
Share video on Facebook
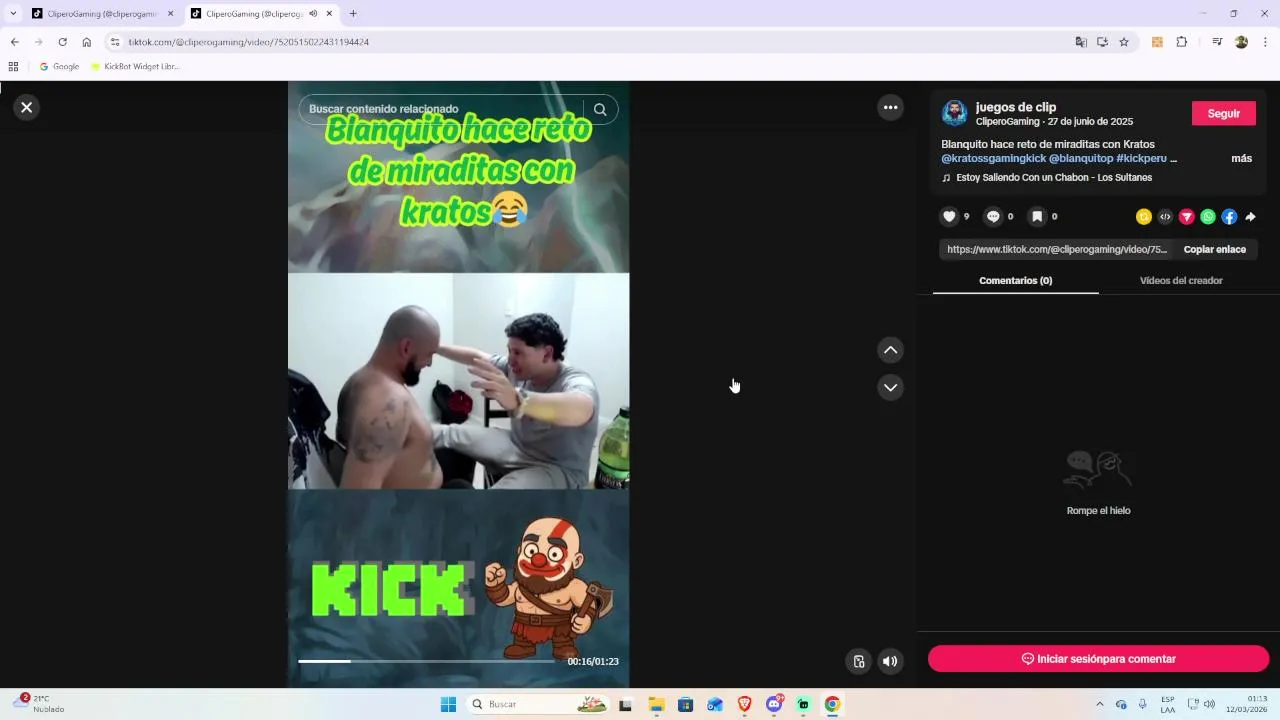point(1229,216)
